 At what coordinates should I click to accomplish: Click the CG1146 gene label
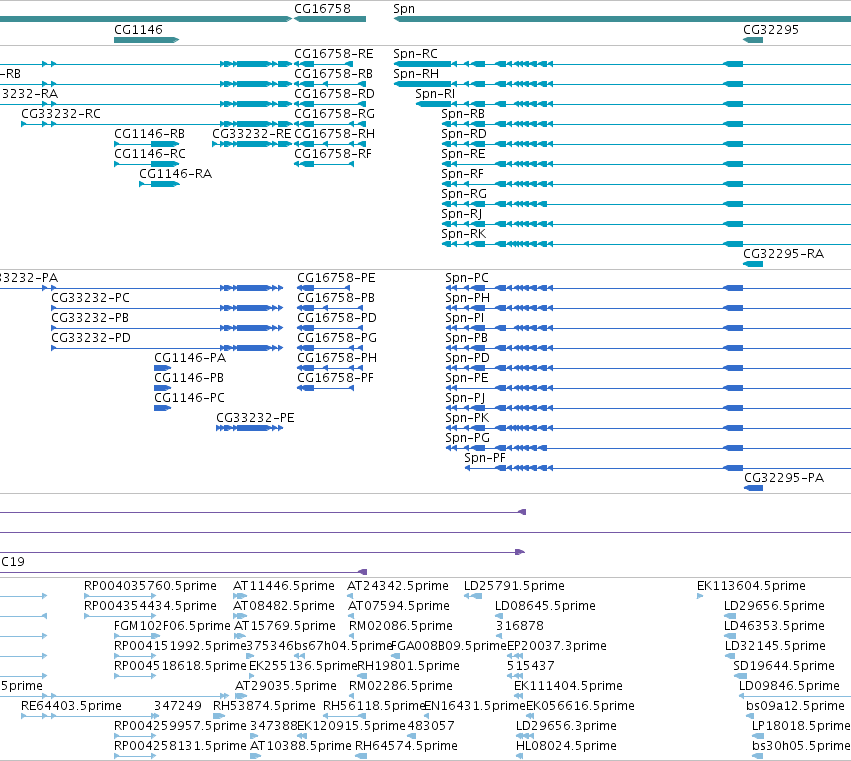point(138,29)
